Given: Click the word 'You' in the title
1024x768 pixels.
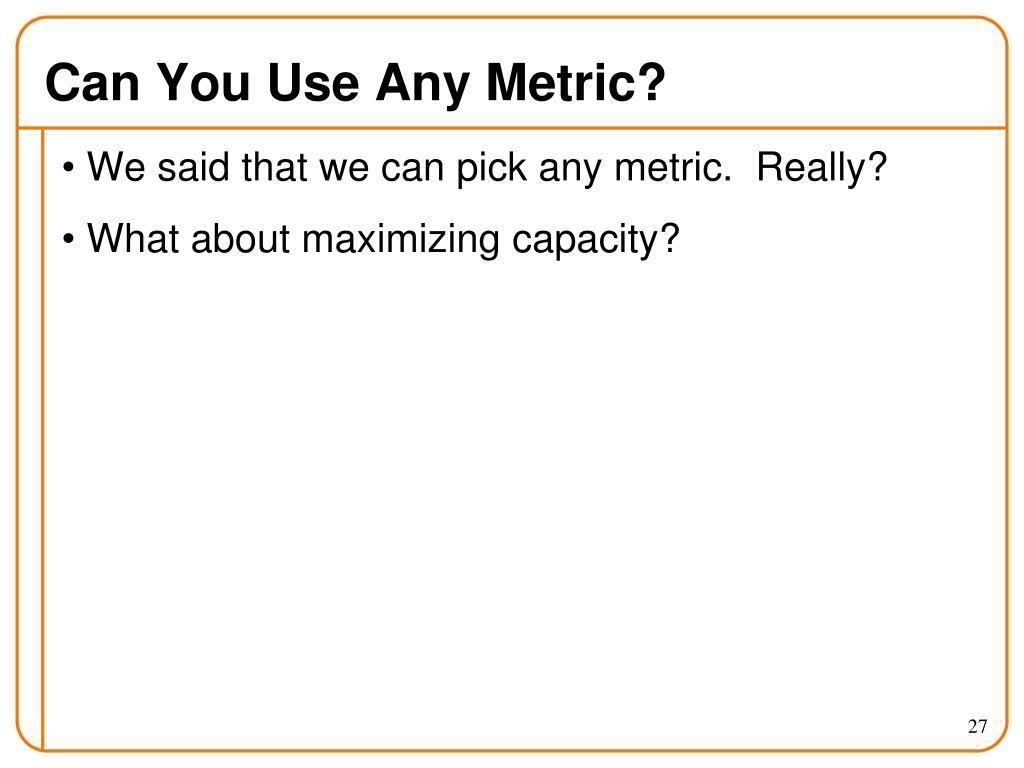Looking at the screenshot, I should [204, 82].
